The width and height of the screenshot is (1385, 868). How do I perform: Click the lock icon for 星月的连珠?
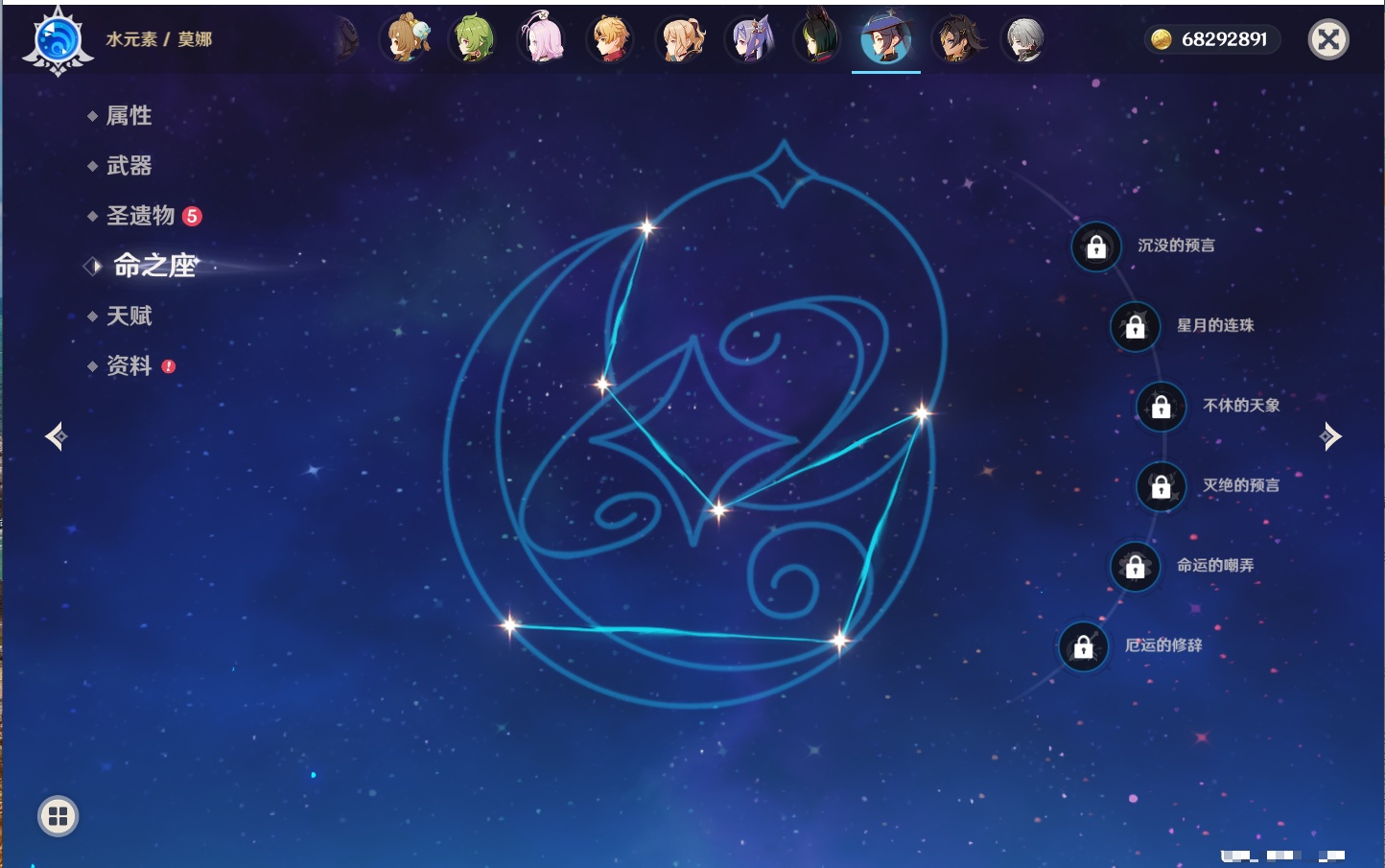(x=1135, y=327)
